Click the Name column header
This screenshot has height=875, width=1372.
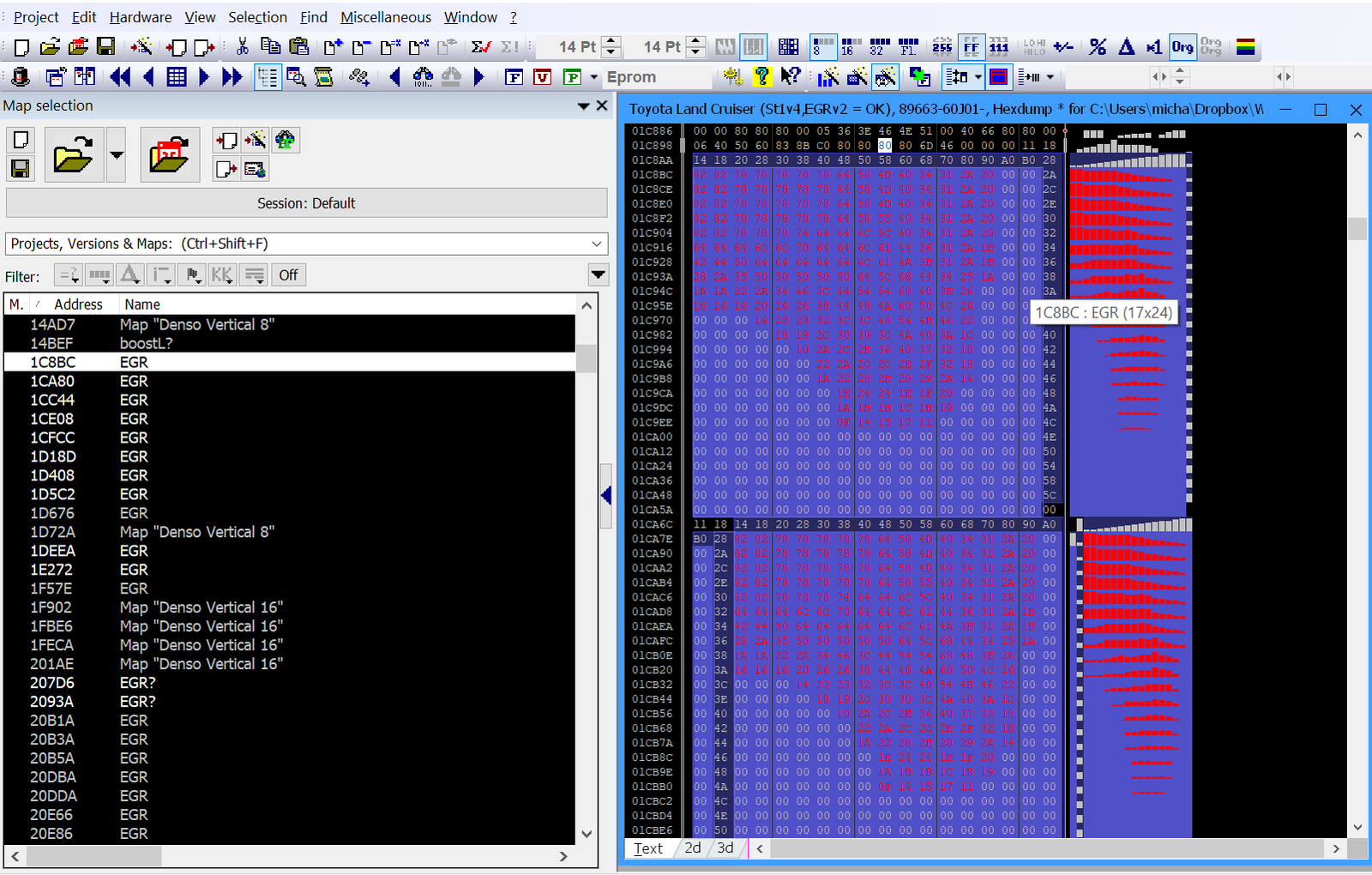coord(346,305)
